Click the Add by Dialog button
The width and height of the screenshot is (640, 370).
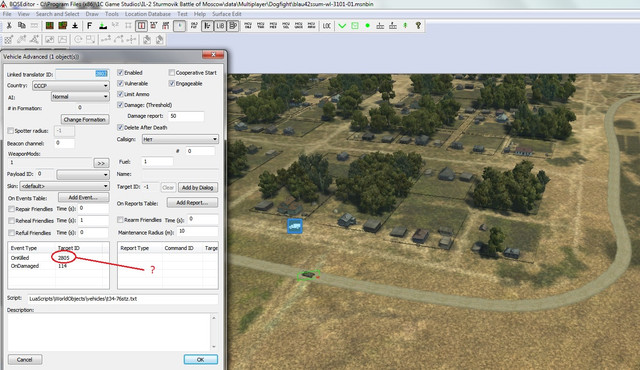point(198,188)
